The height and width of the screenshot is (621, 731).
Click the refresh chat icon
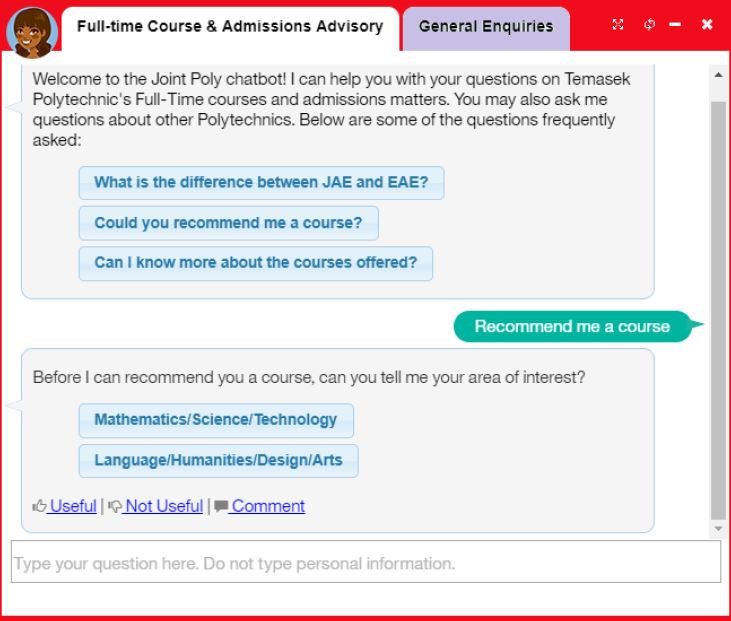[649, 25]
